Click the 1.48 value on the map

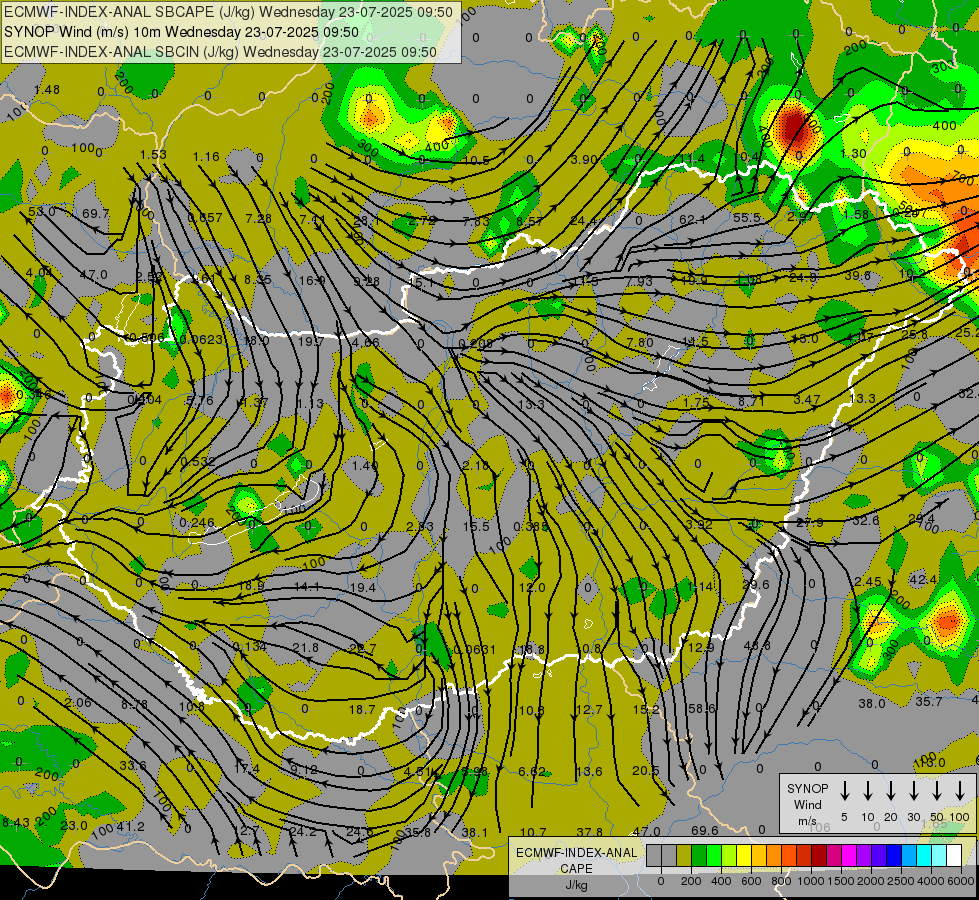[47, 89]
